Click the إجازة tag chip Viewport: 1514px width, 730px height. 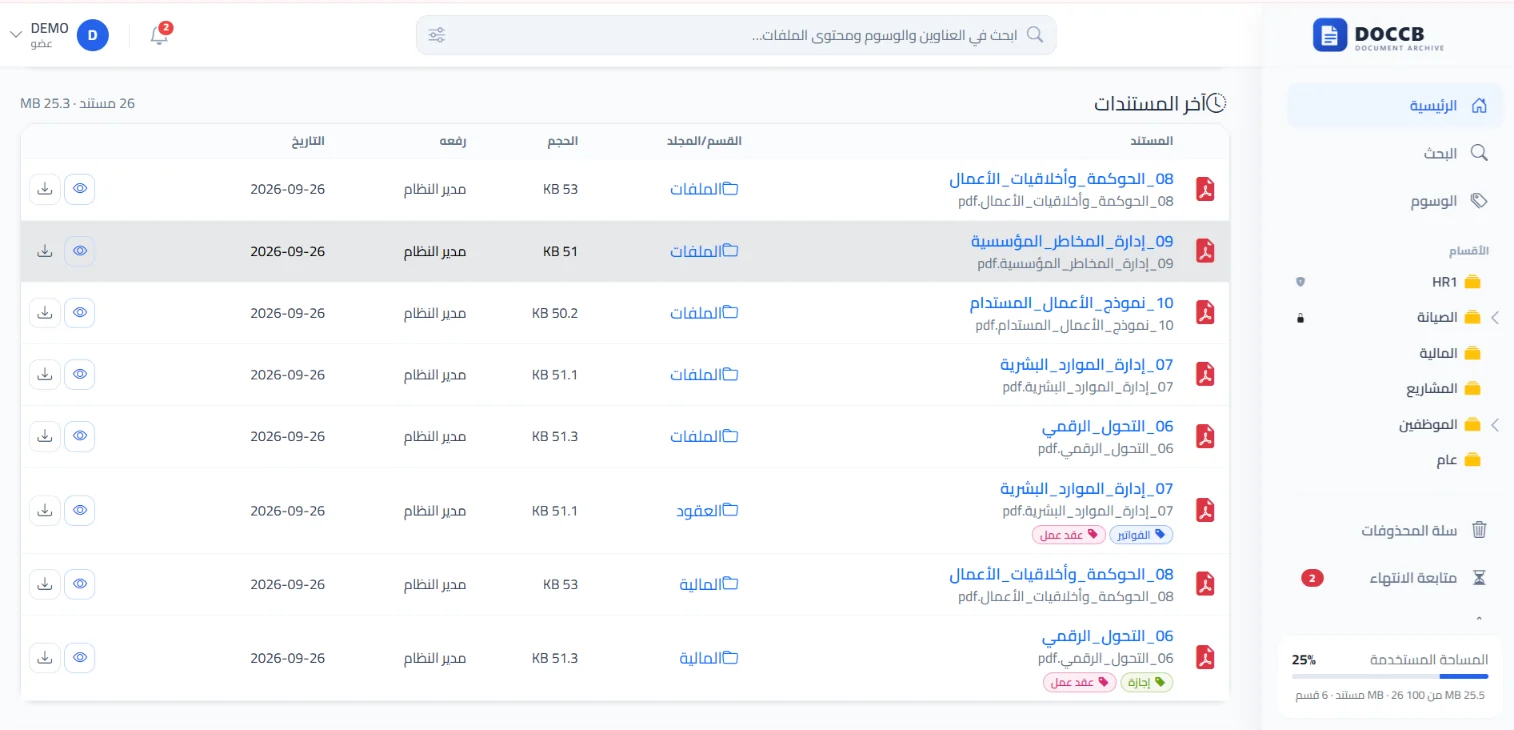pos(1147,682)
